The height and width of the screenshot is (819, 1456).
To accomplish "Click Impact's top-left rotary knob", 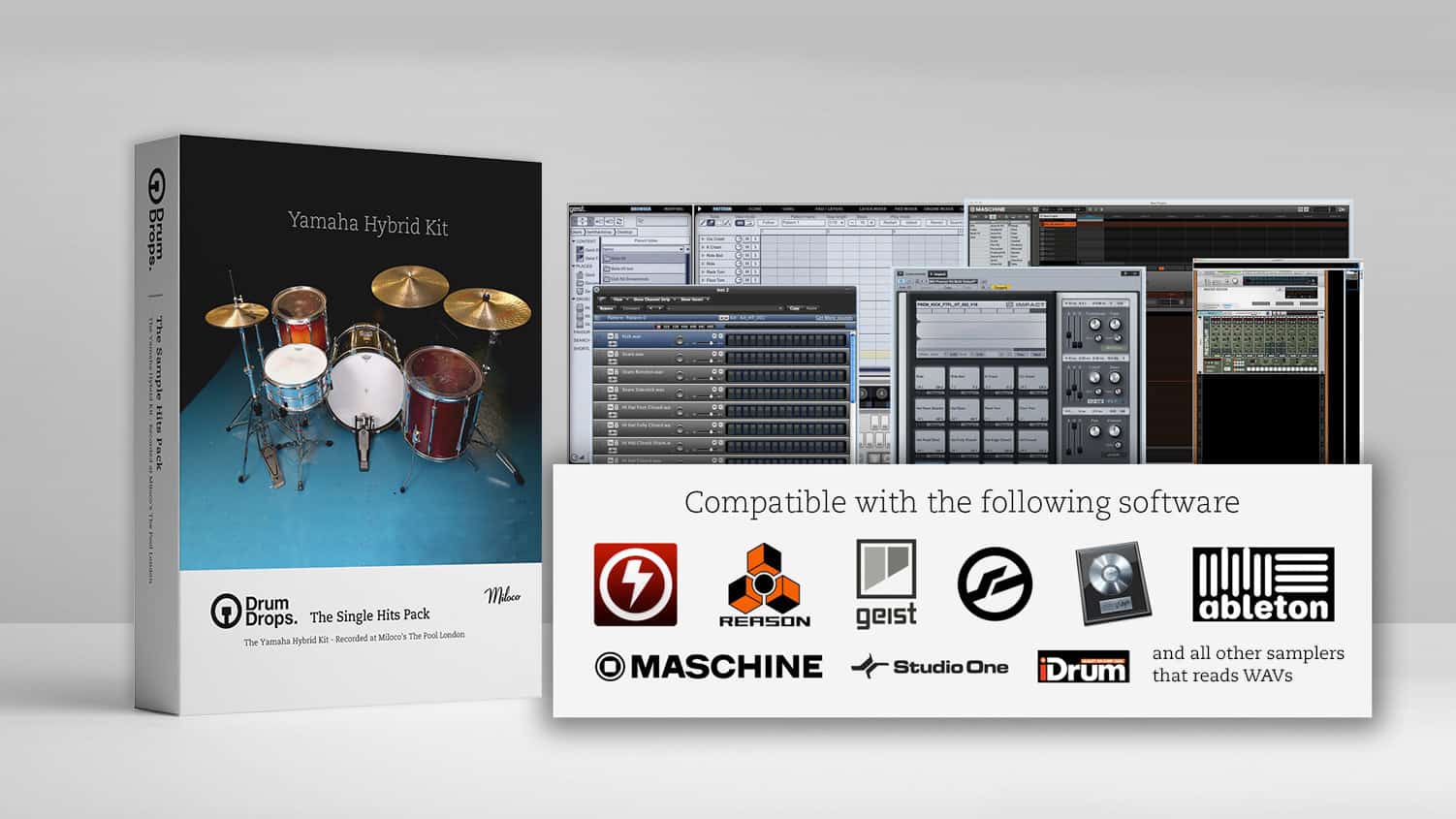I will point(1096,326).
